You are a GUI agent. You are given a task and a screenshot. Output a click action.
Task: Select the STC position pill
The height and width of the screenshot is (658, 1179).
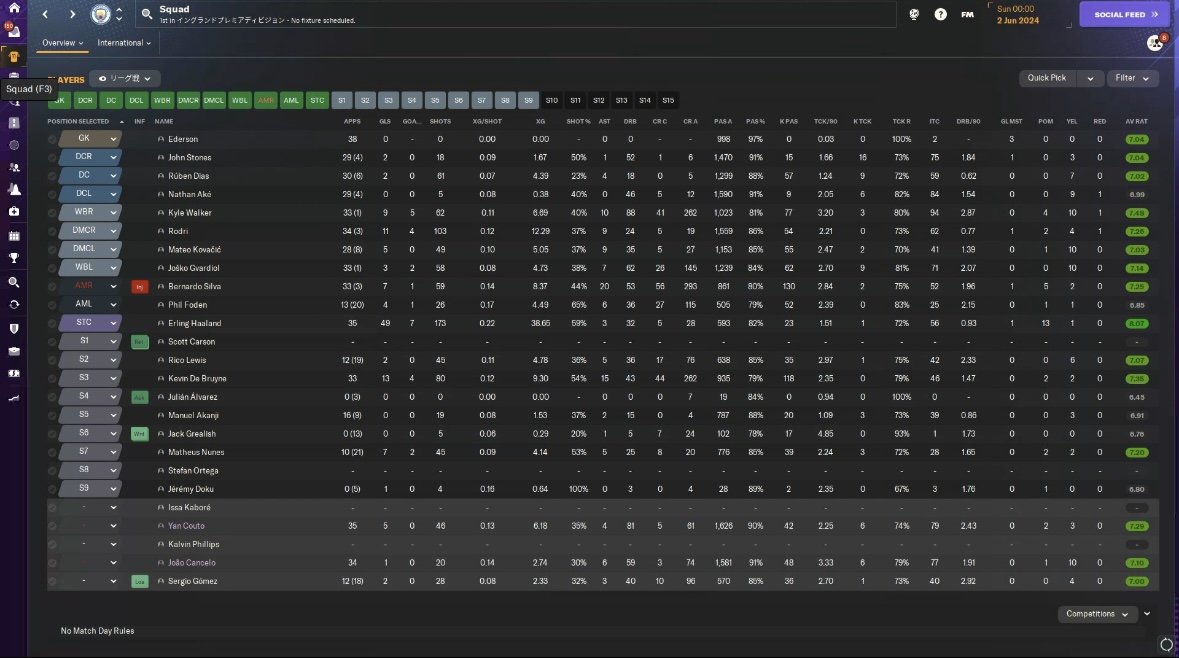[x=317, y=100]
